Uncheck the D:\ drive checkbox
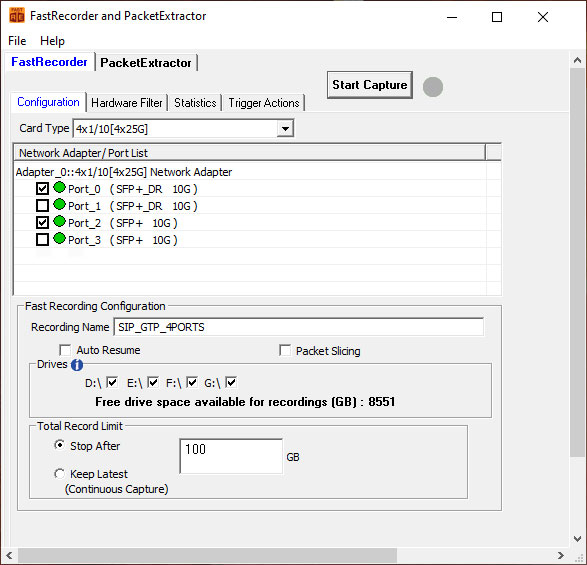This screenshot has height=565, width=587. click(112, 382)
